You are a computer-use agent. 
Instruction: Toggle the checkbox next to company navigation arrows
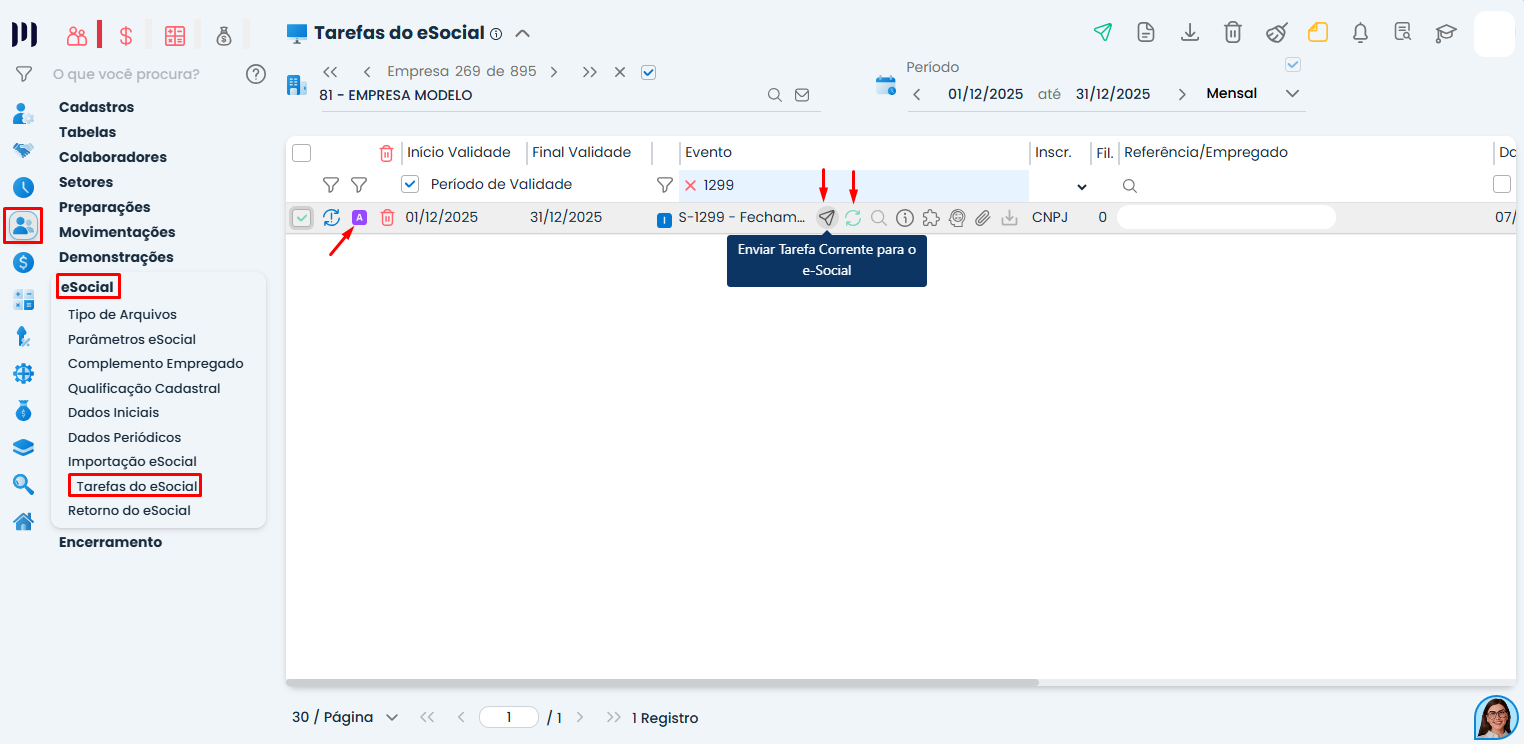648,72
